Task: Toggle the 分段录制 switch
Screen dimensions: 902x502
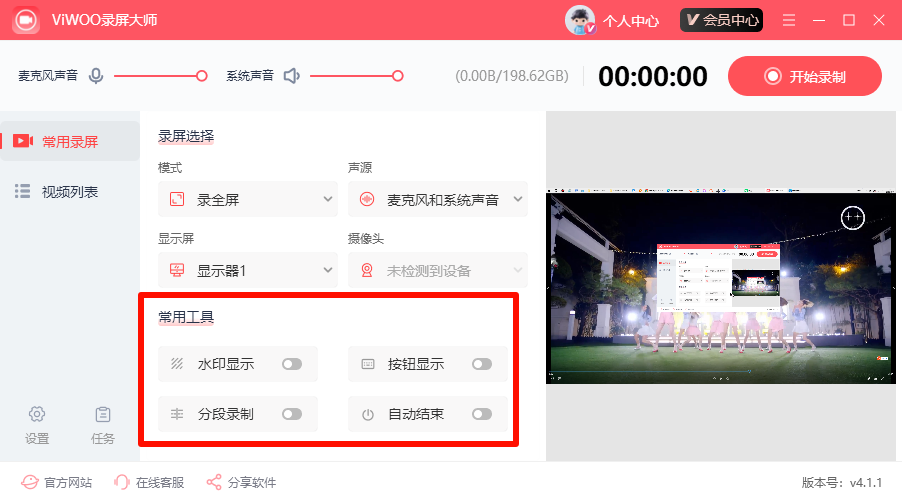Action: pos(292,414)
